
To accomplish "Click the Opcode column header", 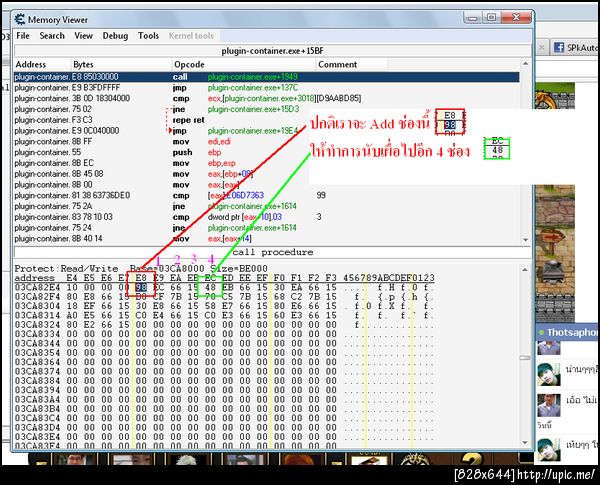I will pos(244,65).
